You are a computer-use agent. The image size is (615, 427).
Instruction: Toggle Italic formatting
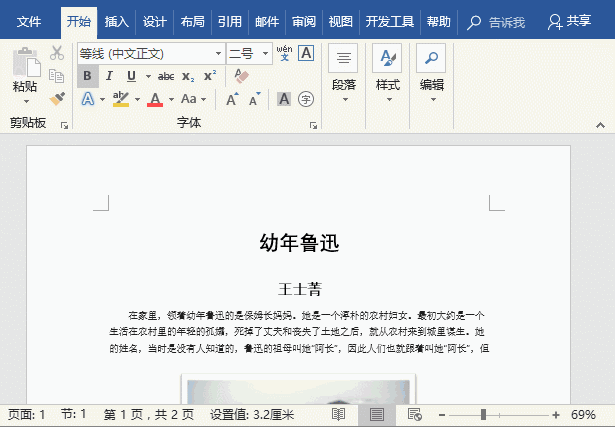coord(109,76)
